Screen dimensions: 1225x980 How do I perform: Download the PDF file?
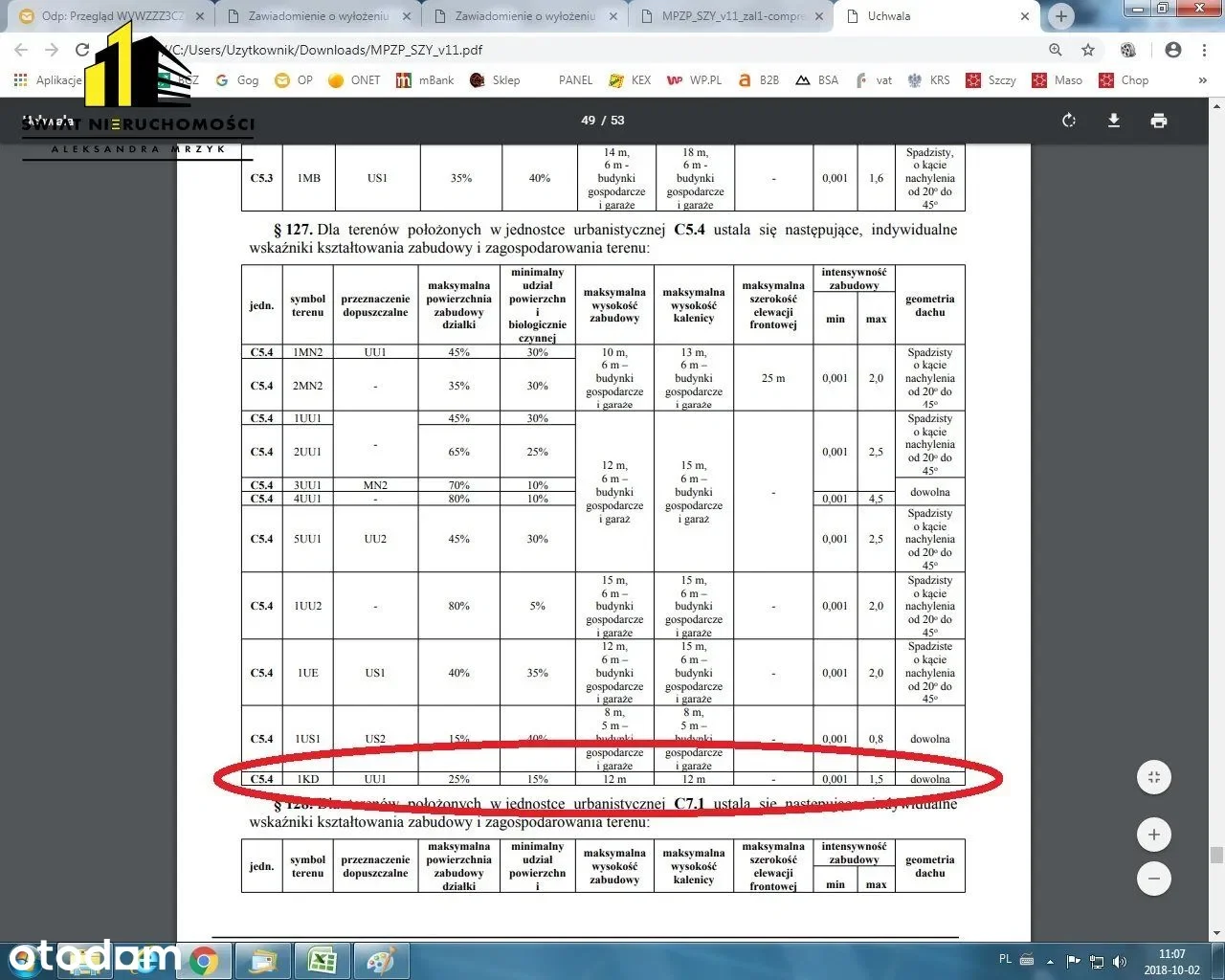[x=1114, y=121]
